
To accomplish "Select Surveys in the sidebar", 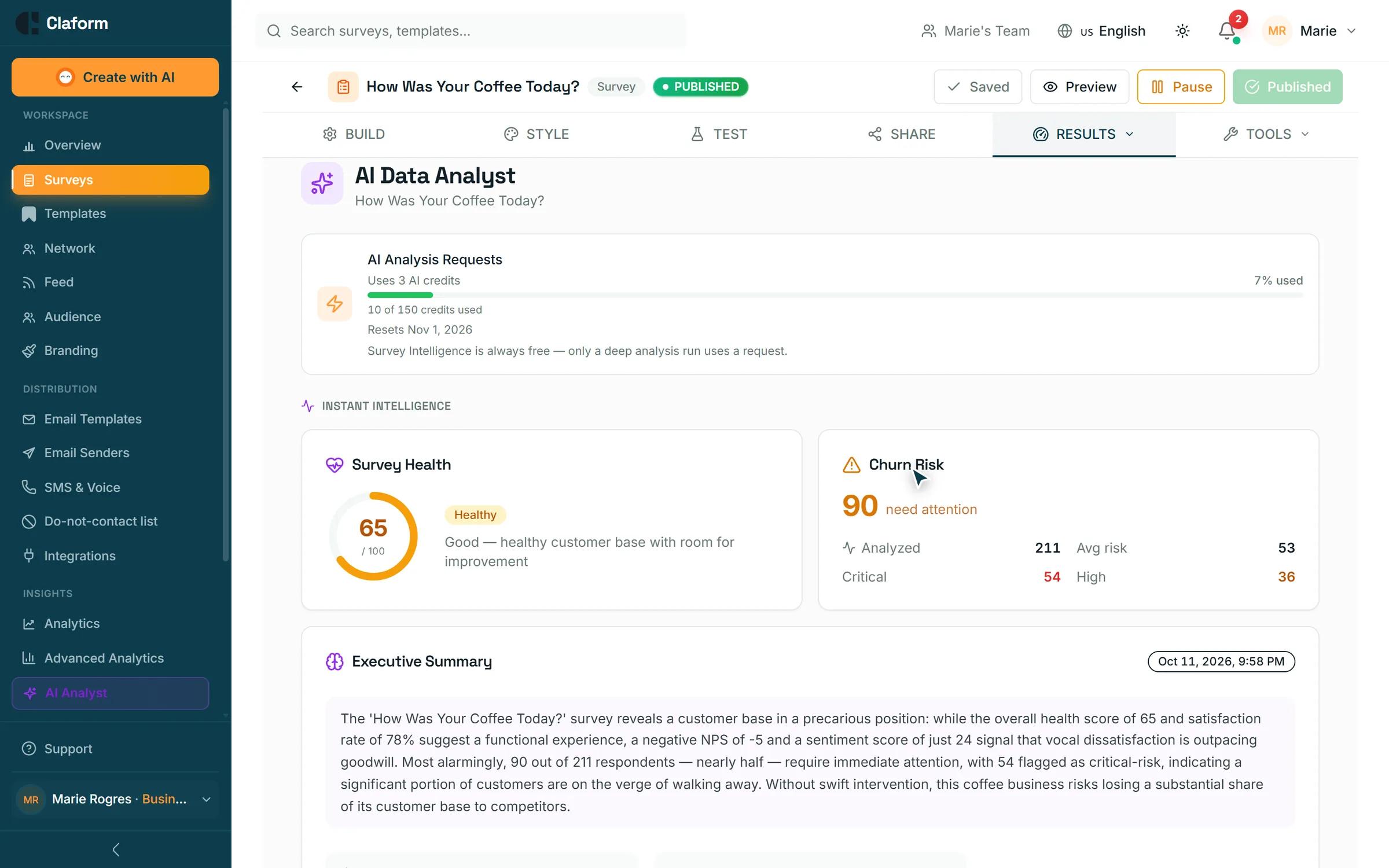I will (x=110, y=180).
